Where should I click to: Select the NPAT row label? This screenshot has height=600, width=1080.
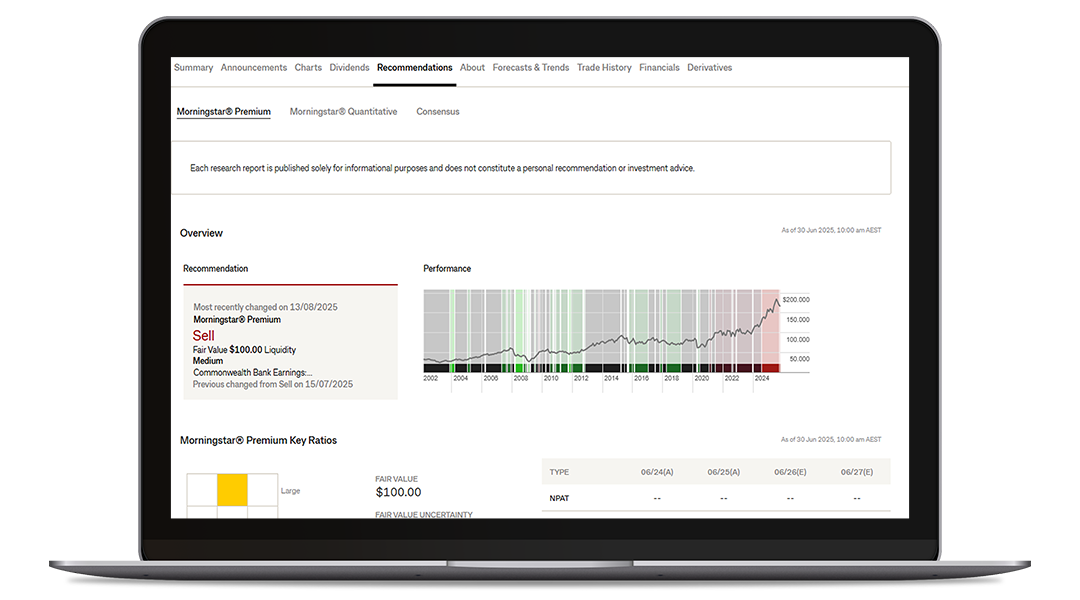(x=559, y=497)
